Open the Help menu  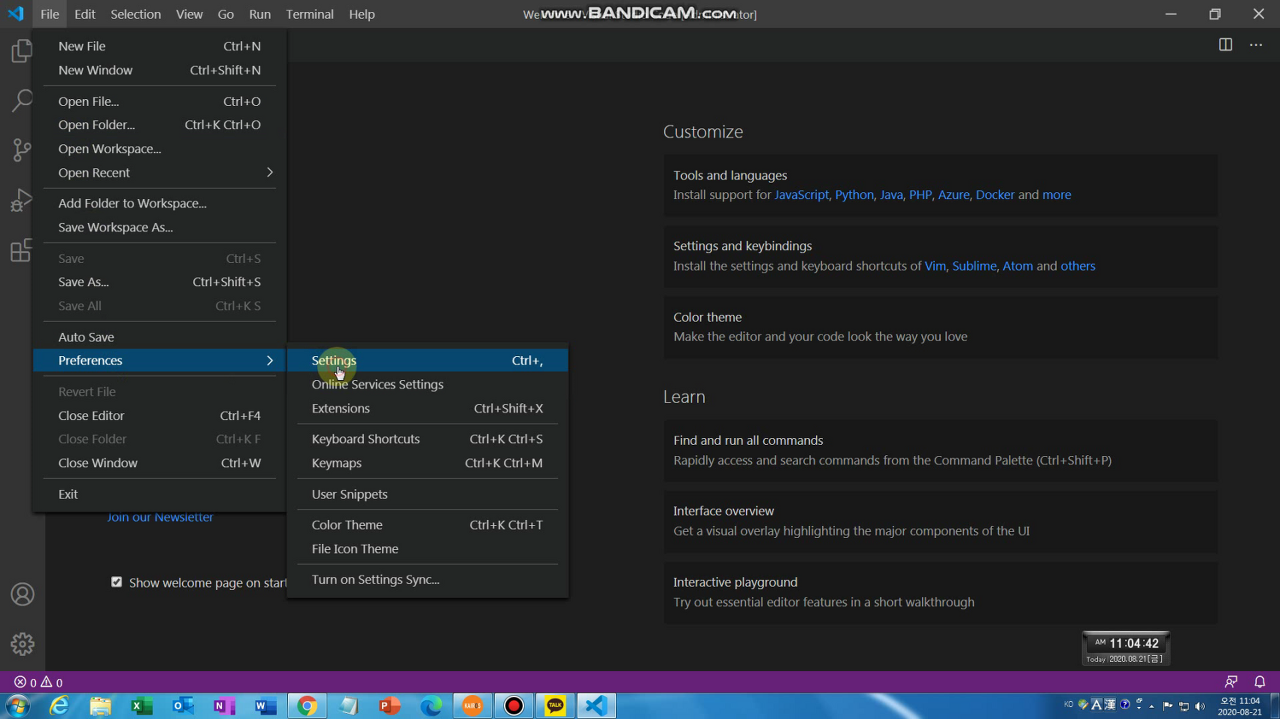click(x=362, y=14)
